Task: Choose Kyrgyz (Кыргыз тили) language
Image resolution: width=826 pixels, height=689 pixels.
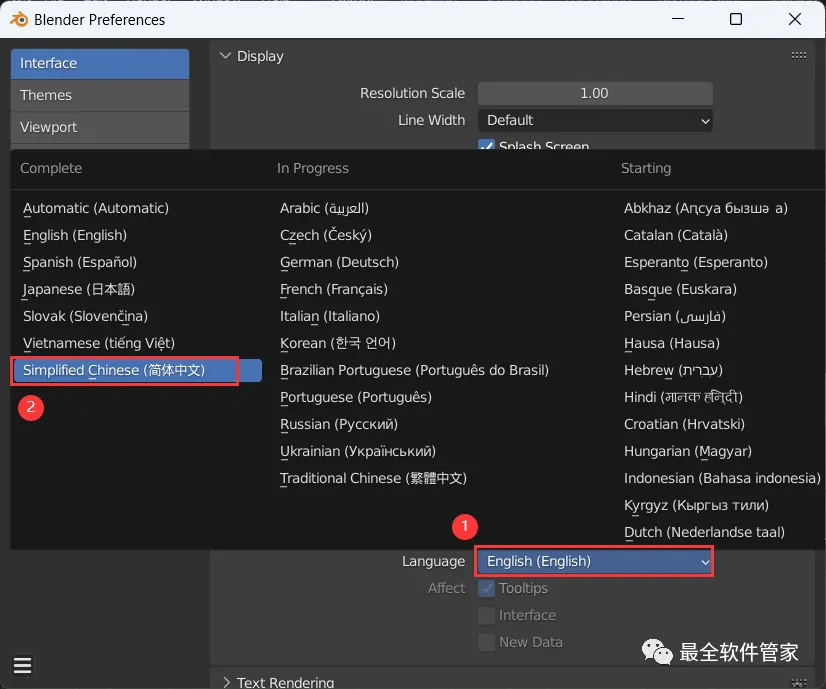Action: (x=696, y=505)
